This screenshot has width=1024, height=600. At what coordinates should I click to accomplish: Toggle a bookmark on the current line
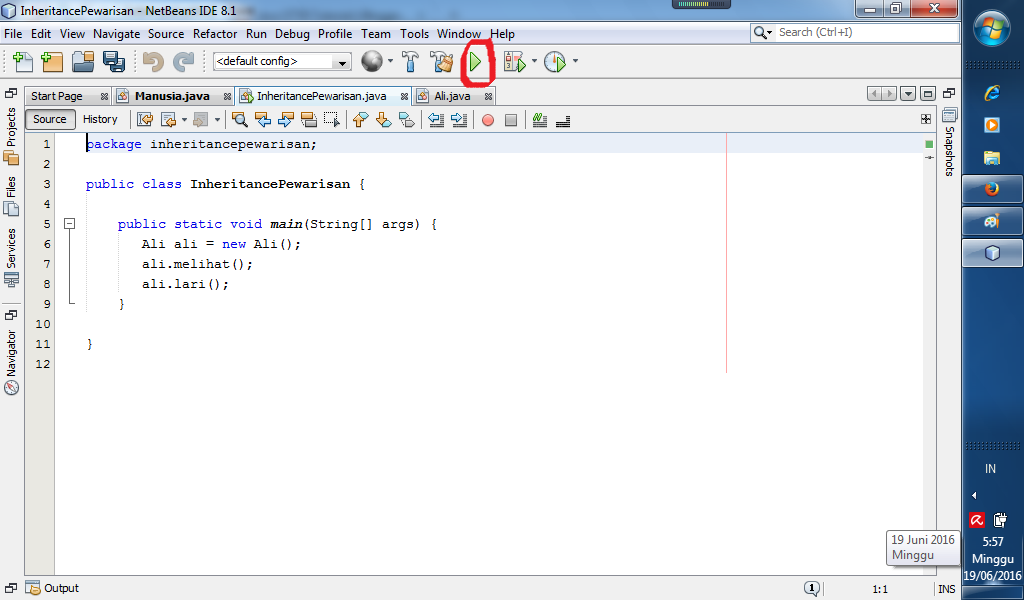click(406, 120)
